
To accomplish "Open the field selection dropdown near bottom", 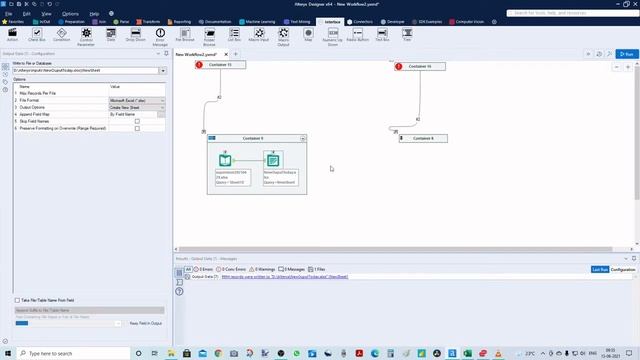I will pyautogui.click(x=118, y=323).
